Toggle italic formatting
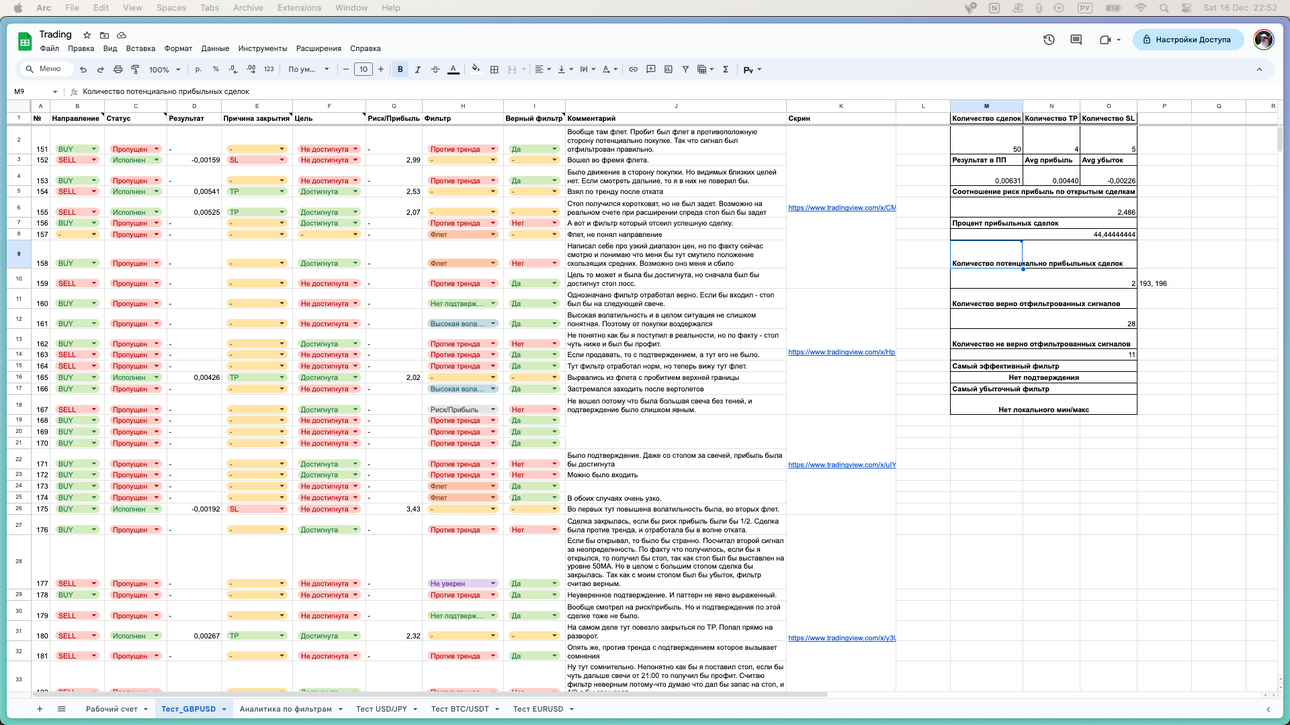The image size is (1290, 725). coord(417,70)
